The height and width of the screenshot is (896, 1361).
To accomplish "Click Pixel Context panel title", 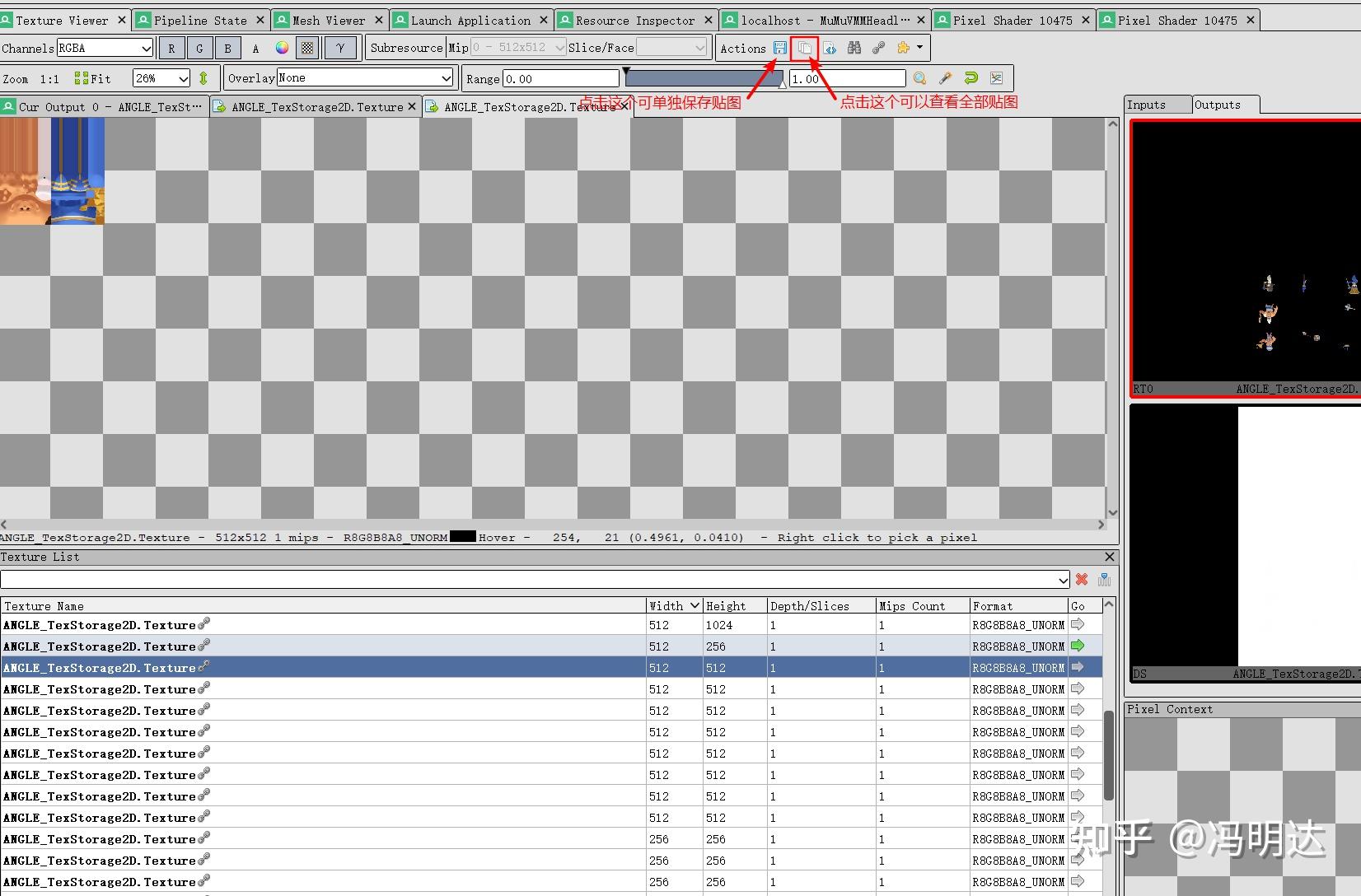I will pyautogui.click(x=1170, y=709).
